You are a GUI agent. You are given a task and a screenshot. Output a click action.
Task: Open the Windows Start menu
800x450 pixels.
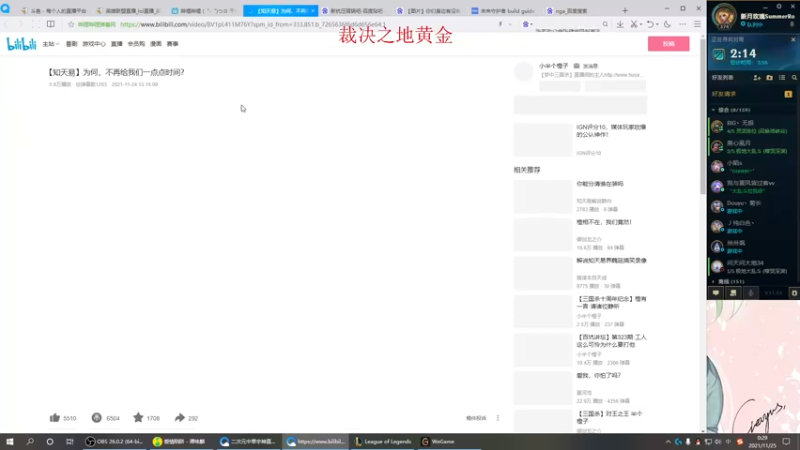10,441
